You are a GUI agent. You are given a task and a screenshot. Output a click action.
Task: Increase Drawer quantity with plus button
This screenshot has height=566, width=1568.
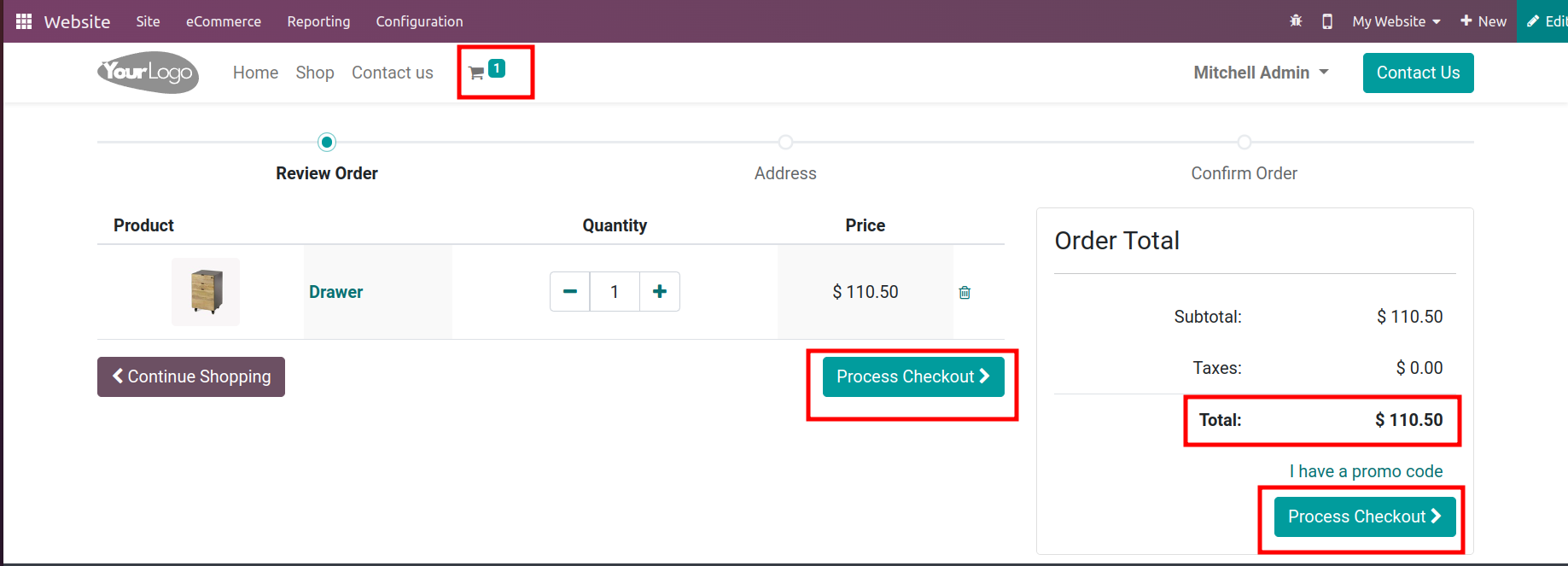pyautogui.click(x=660, y=292)
